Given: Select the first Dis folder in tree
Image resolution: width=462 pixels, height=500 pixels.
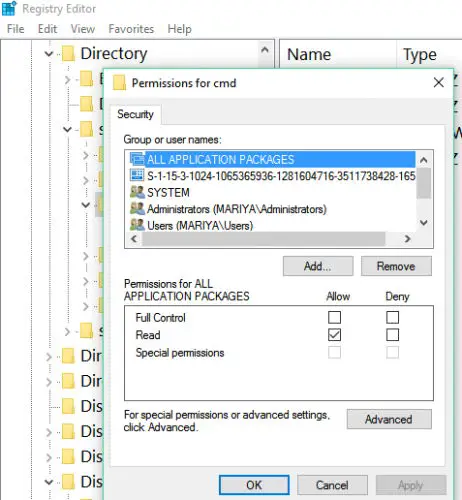Looking at the screenshot, I should (91, 406).
